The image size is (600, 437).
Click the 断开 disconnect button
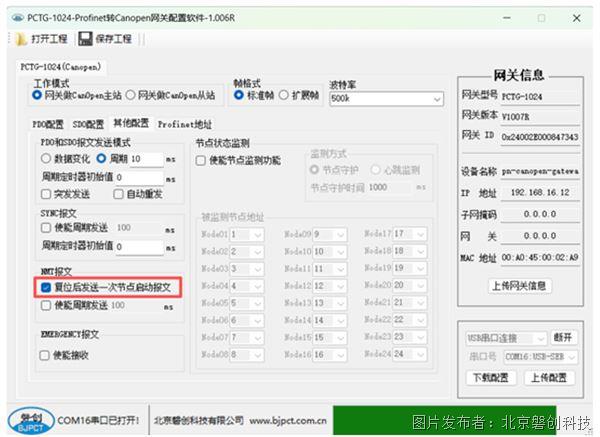pyautogui.click(x=562, y=338)
